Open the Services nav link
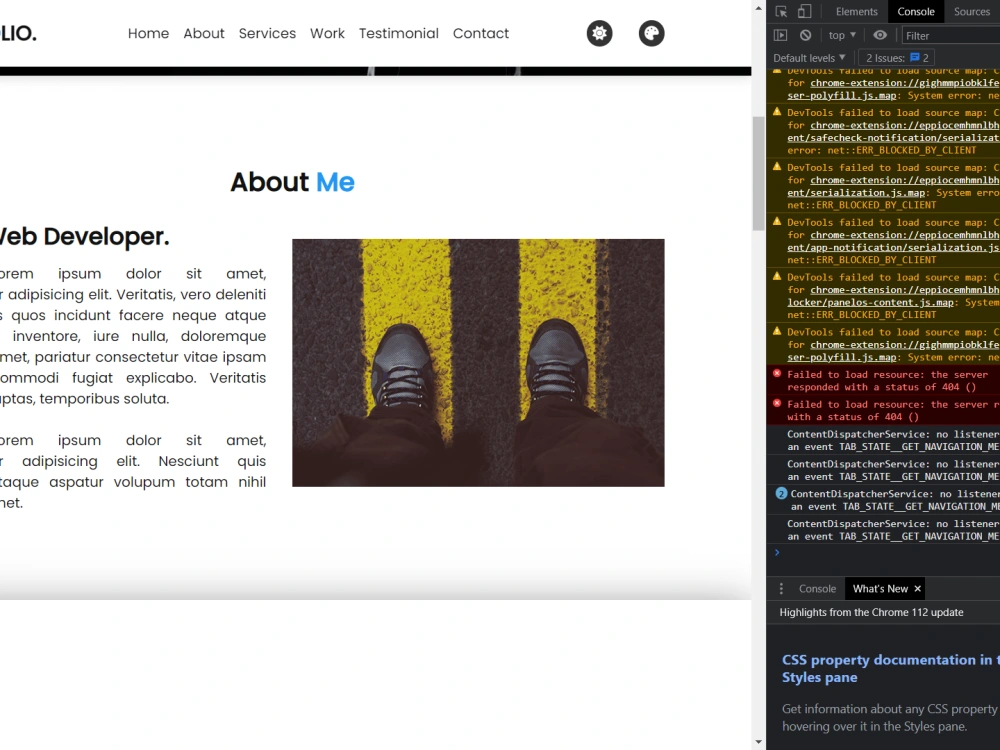The image size is (1000, 750). click(x=267, y=33)
